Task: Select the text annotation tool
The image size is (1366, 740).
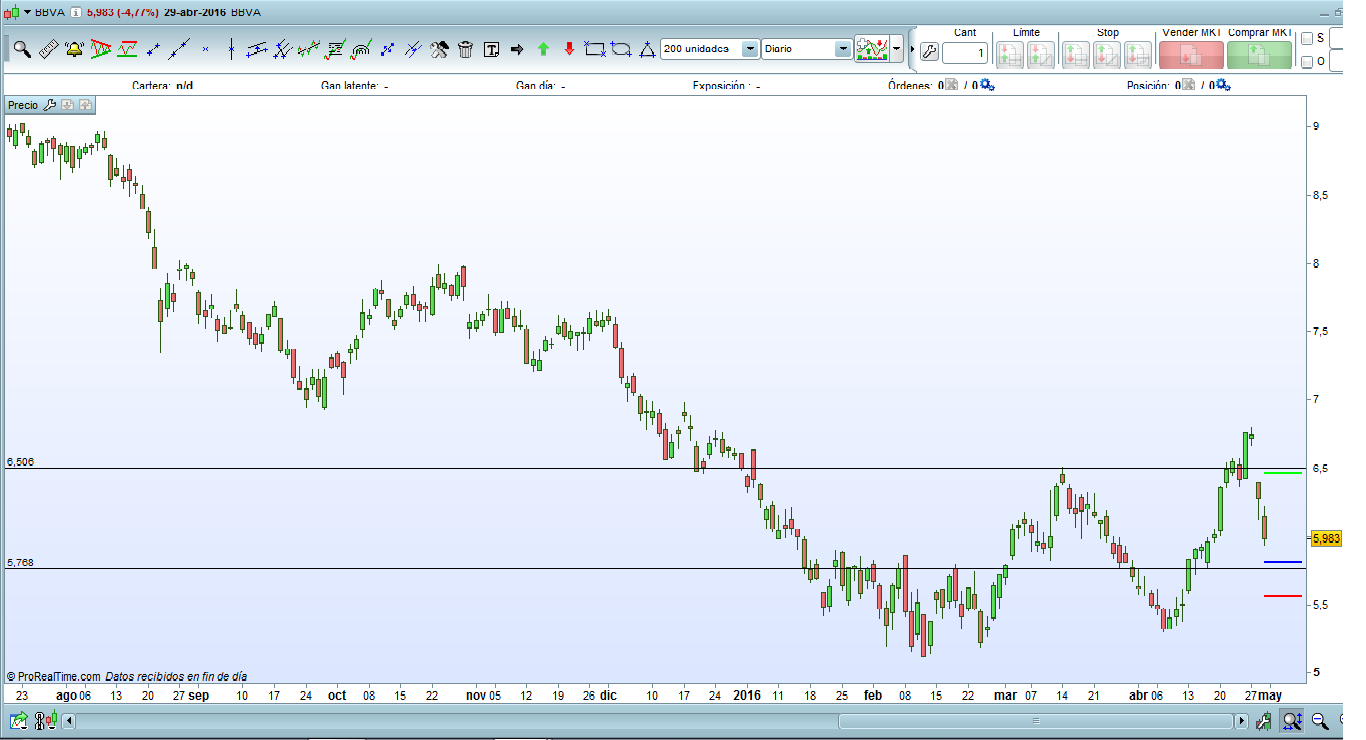Action: (491, 48)
